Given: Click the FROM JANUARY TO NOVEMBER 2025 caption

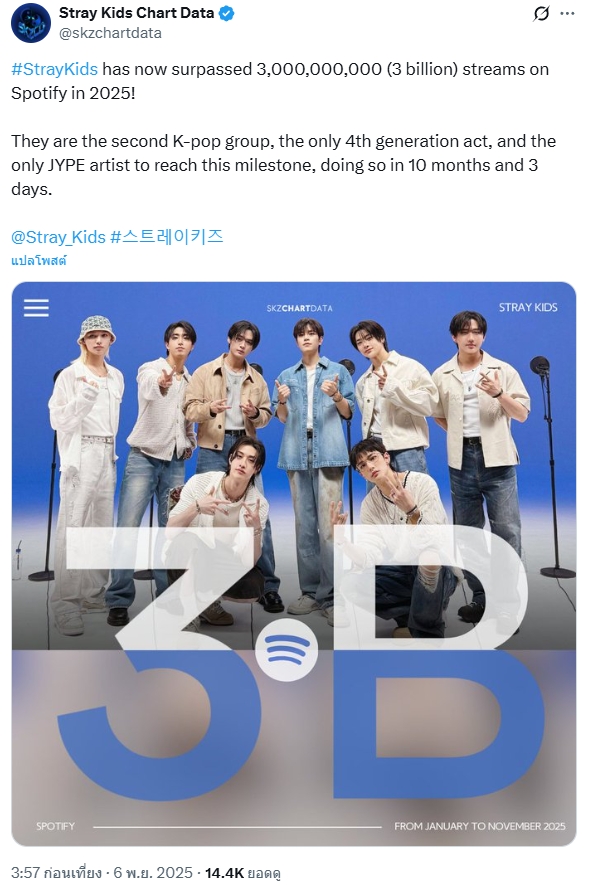Looking at the screenshot, I should coord(480,826).
